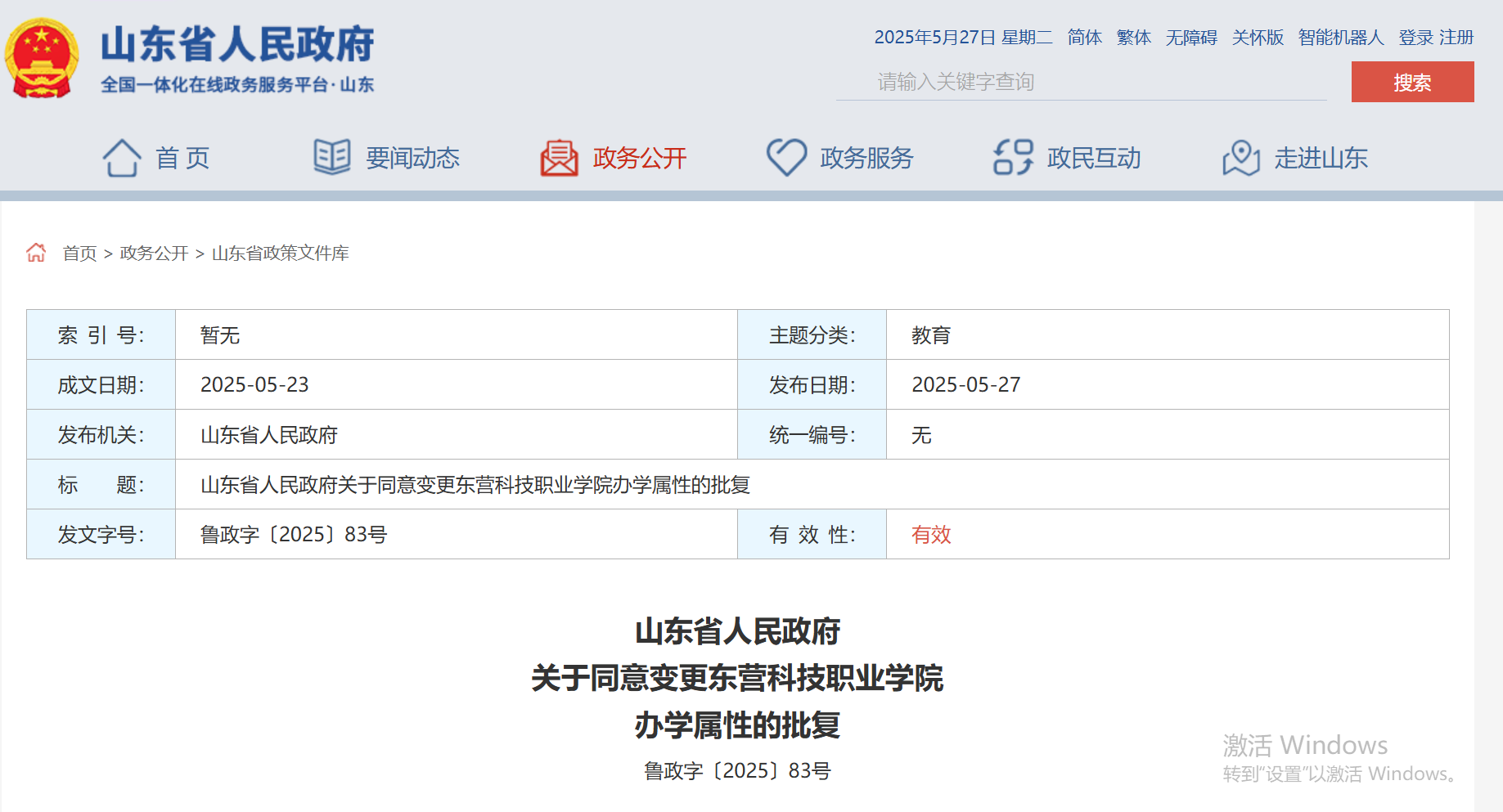Screen dimensions: 1503x812
Task: Open the 首页 navigation menu
Action: 183,158
